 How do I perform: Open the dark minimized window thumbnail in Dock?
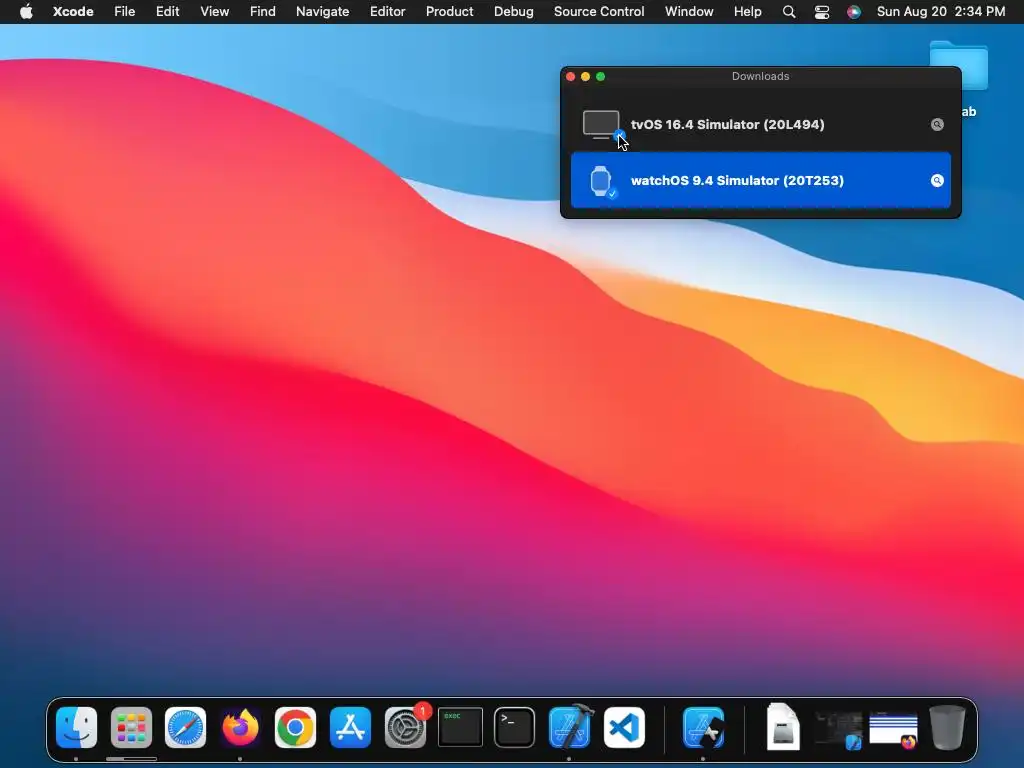click(839, 730)
